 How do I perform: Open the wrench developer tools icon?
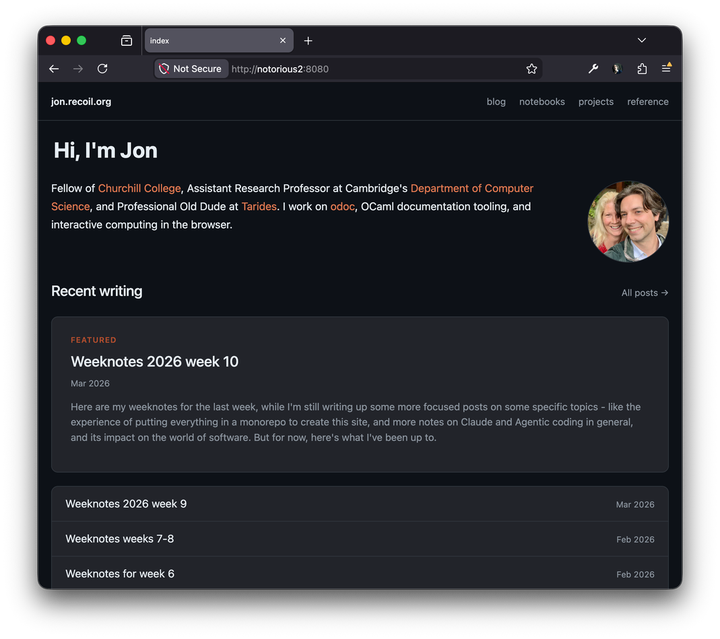[x=593, y=69]
